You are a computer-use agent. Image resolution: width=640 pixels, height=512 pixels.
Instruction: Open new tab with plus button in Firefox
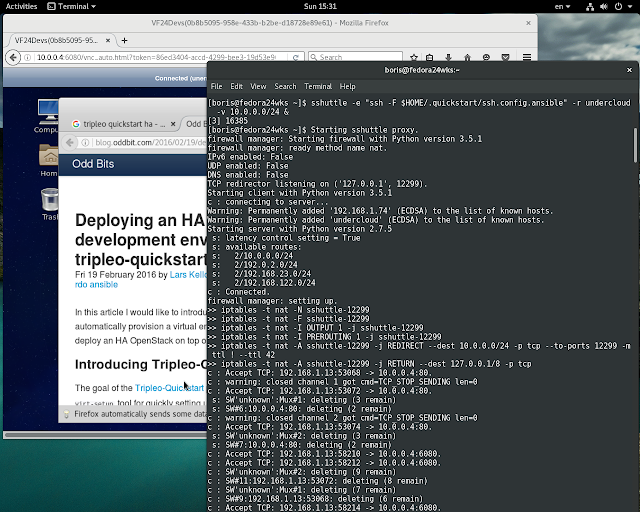(124, 40)
